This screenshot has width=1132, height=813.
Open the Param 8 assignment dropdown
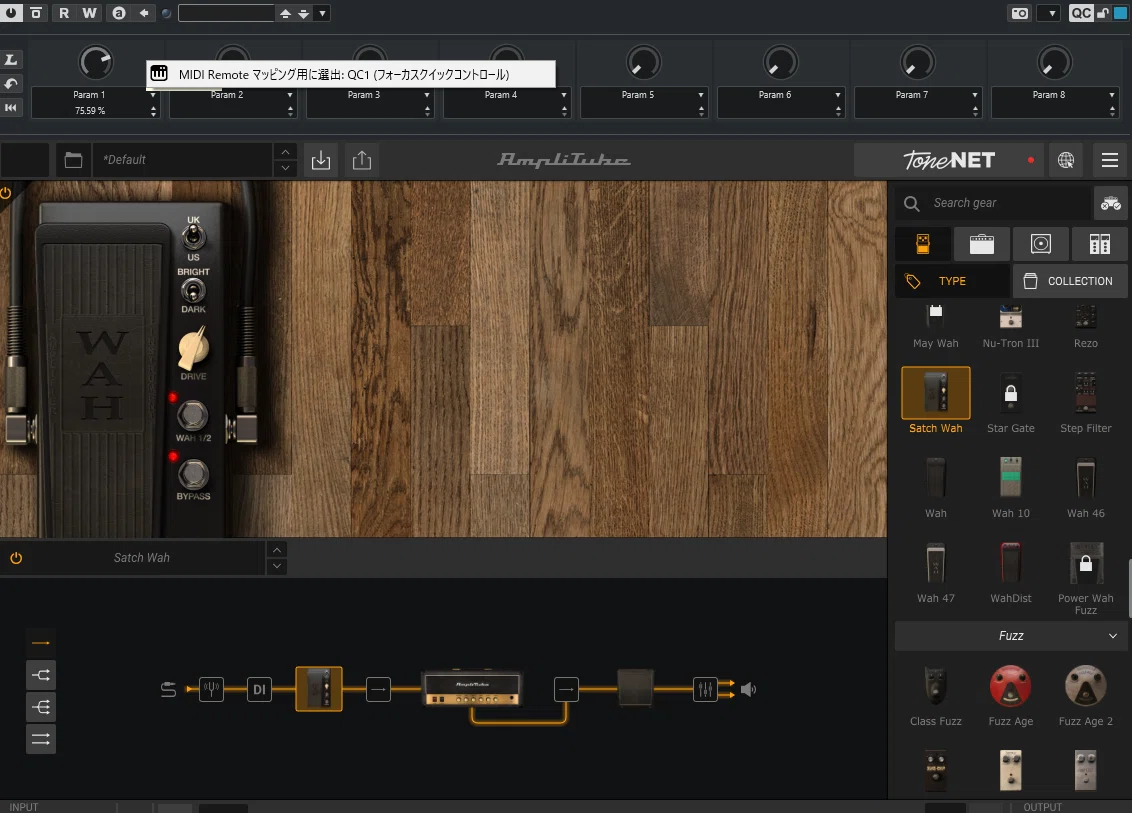click(x=1112, y=95)
